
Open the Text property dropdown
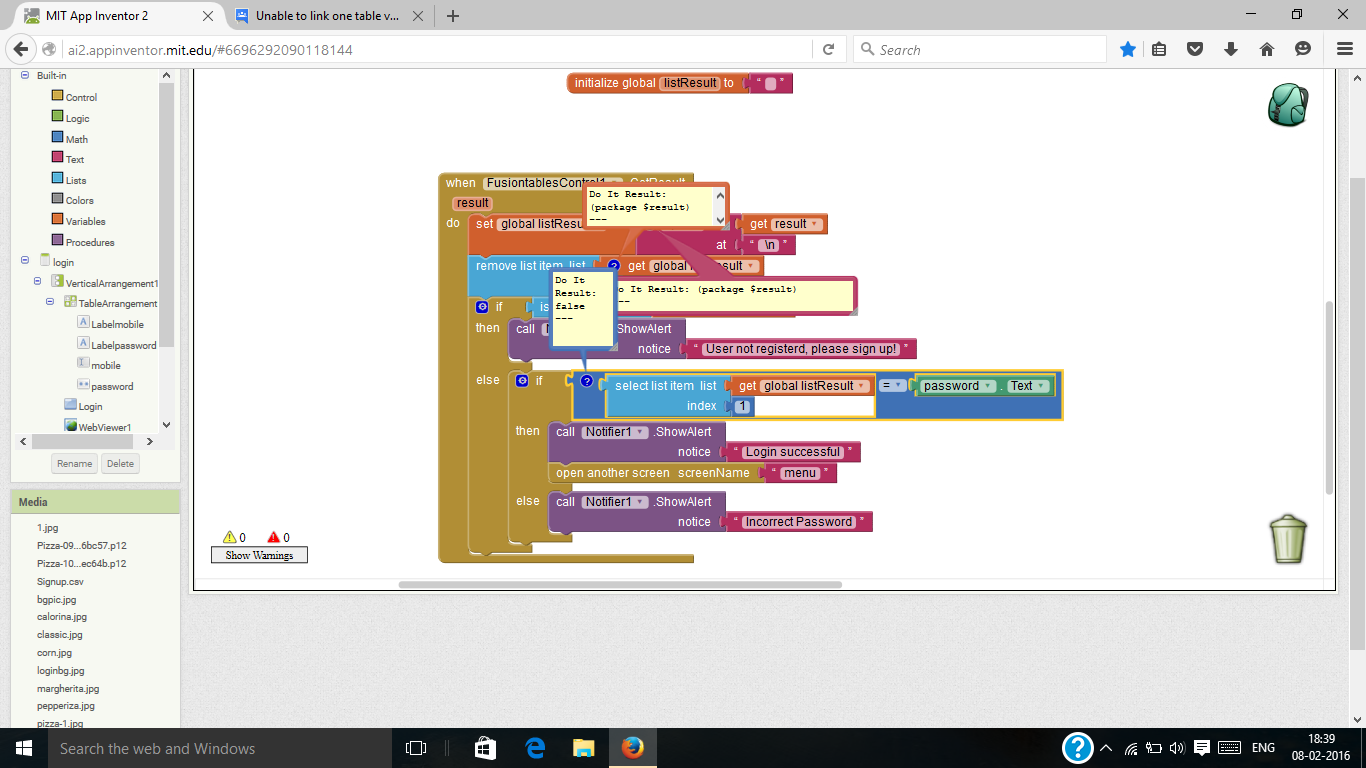coord(1041,386)
